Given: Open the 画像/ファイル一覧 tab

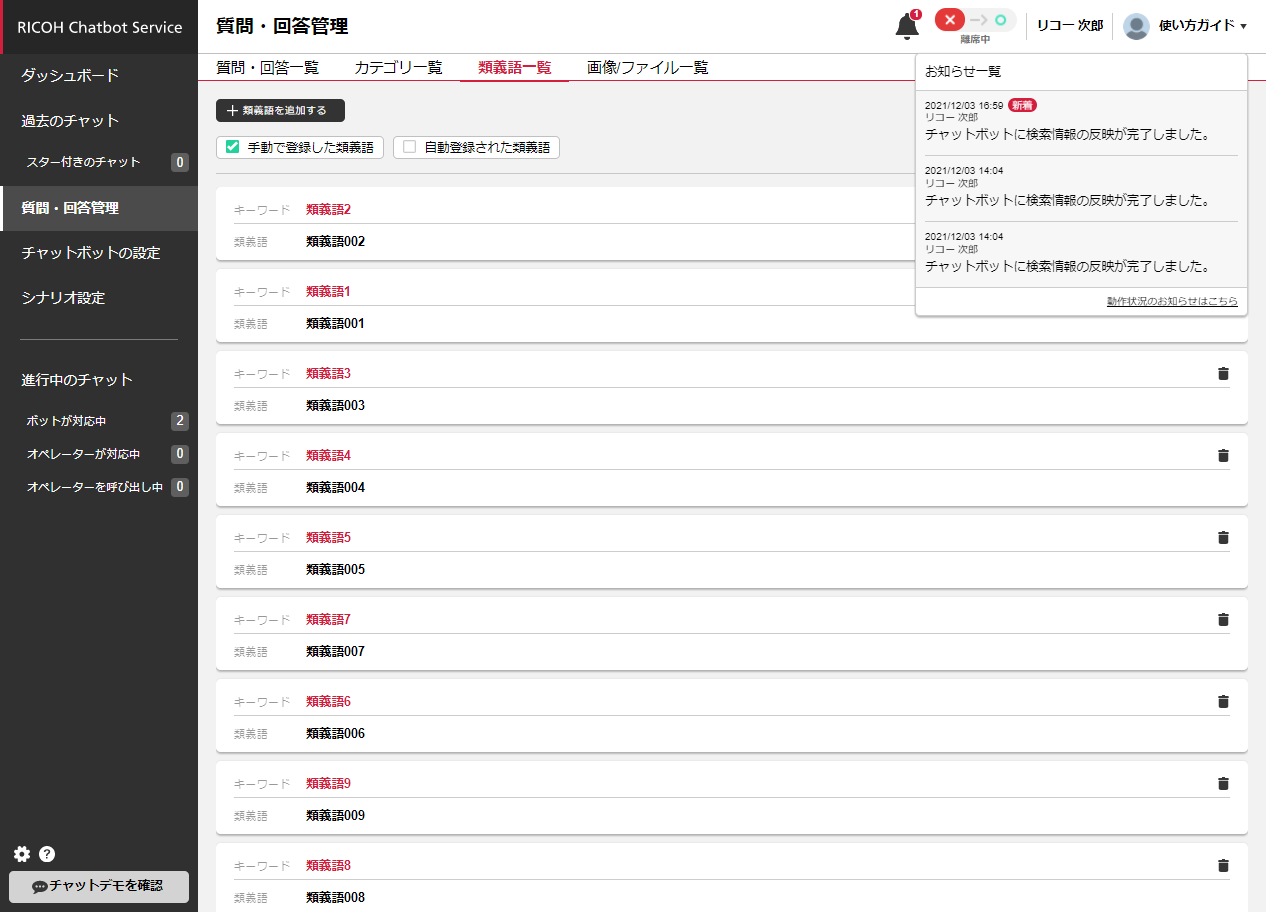Looking at the screenshot, I should tap(647, 68).
